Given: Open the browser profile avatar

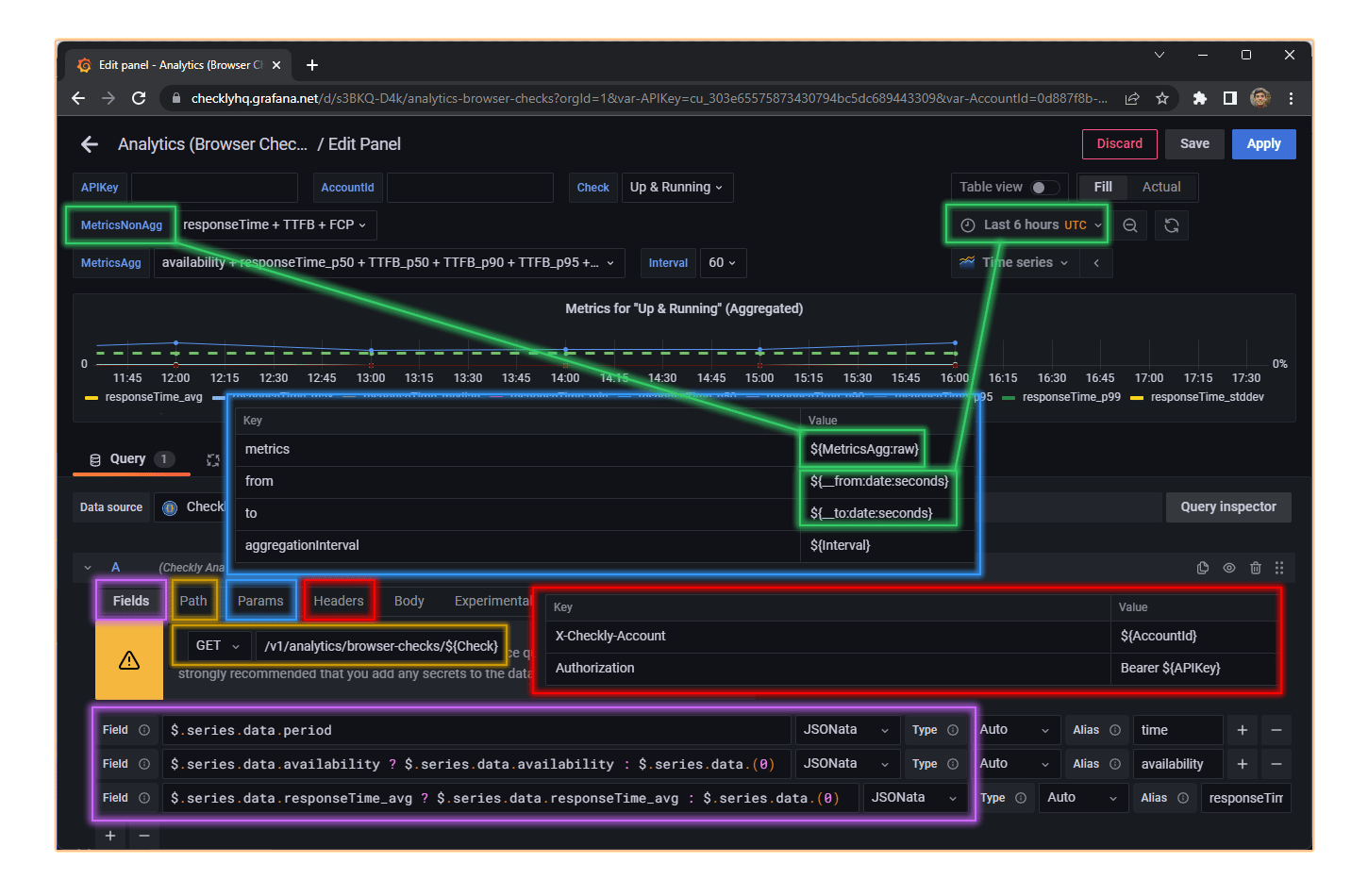Looking at the screenshot, I should click(x=1260, y=98).
